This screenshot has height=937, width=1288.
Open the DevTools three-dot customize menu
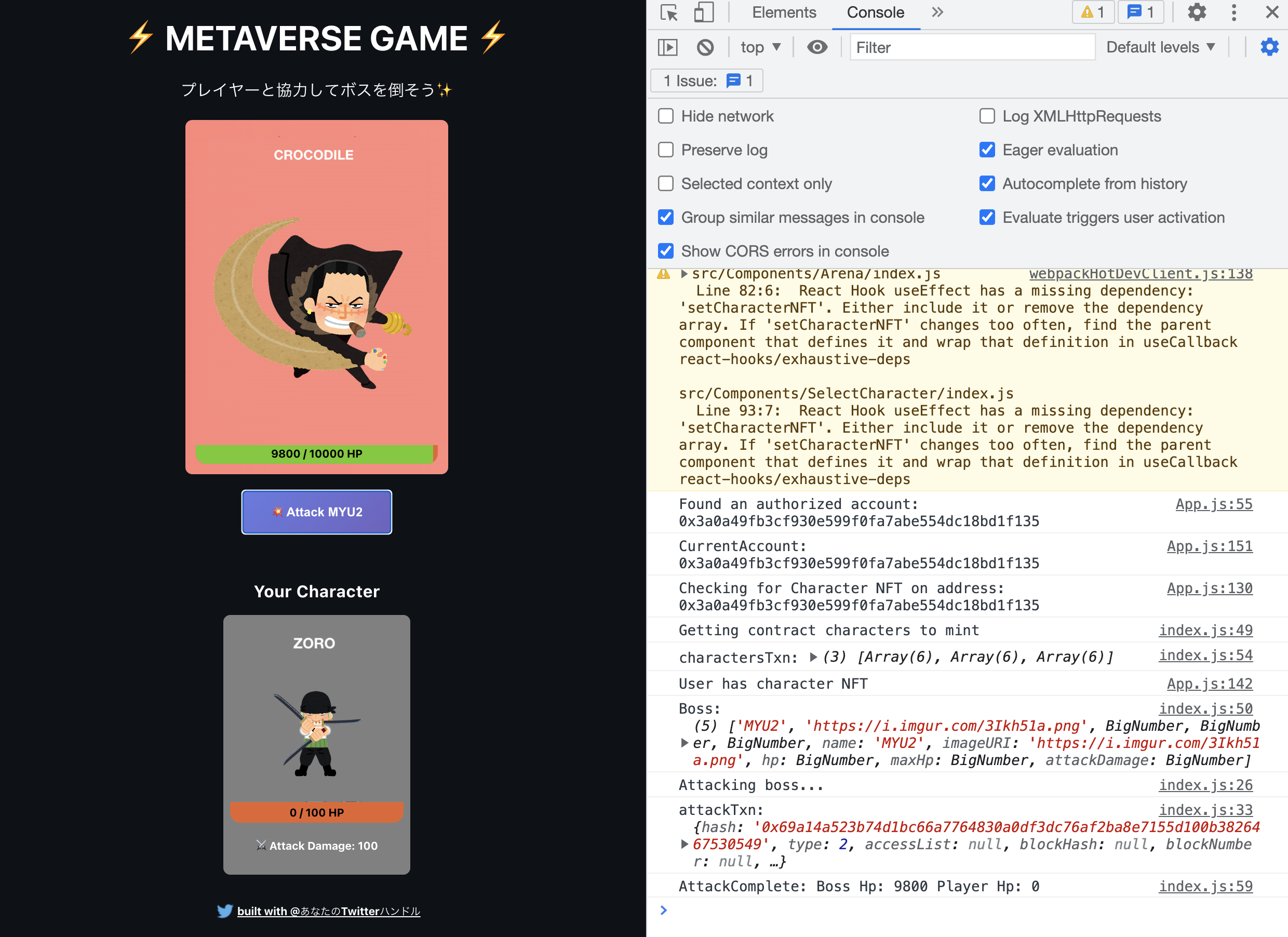1233,12
